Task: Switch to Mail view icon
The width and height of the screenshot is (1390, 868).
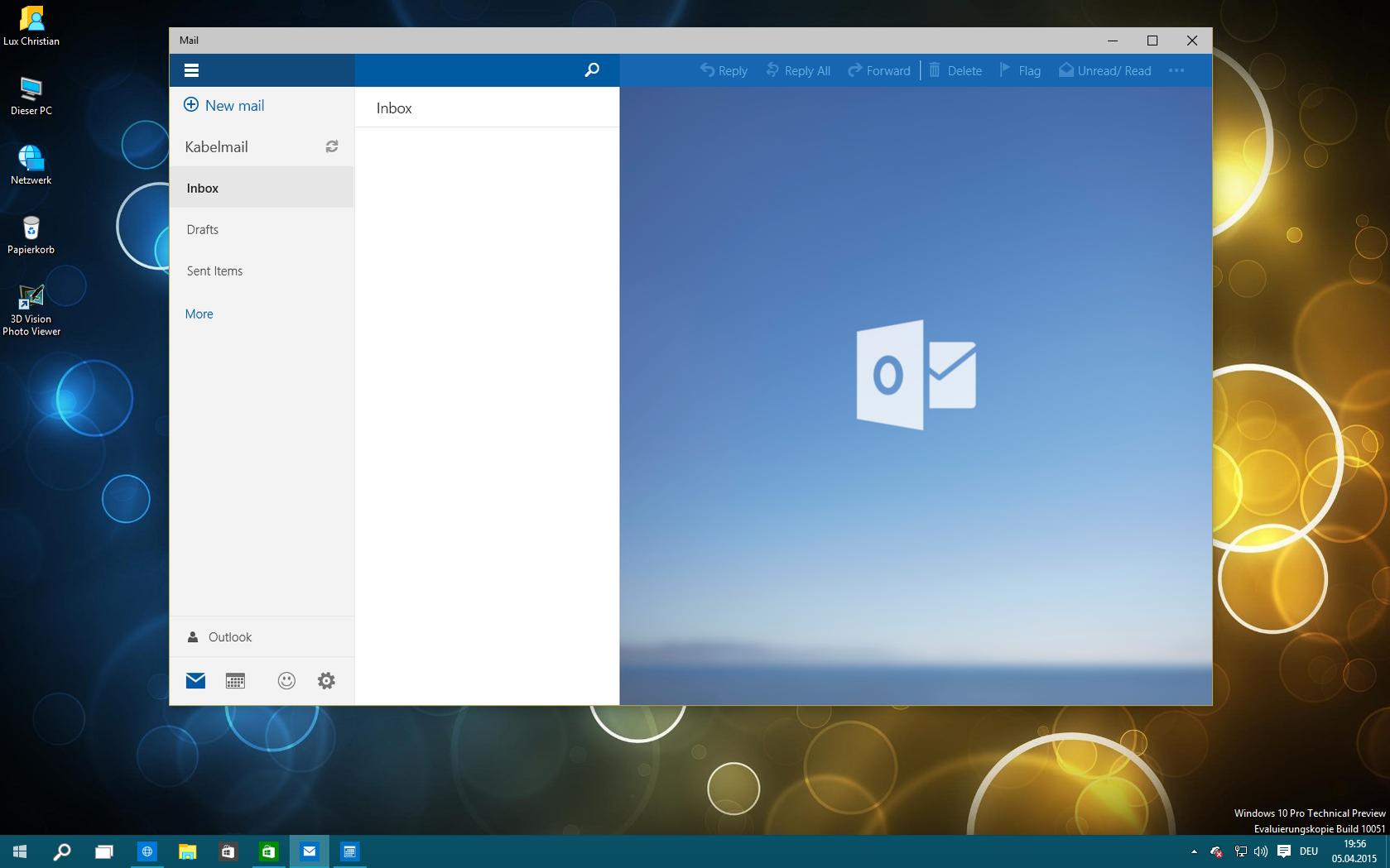Action: pos(195,680)
